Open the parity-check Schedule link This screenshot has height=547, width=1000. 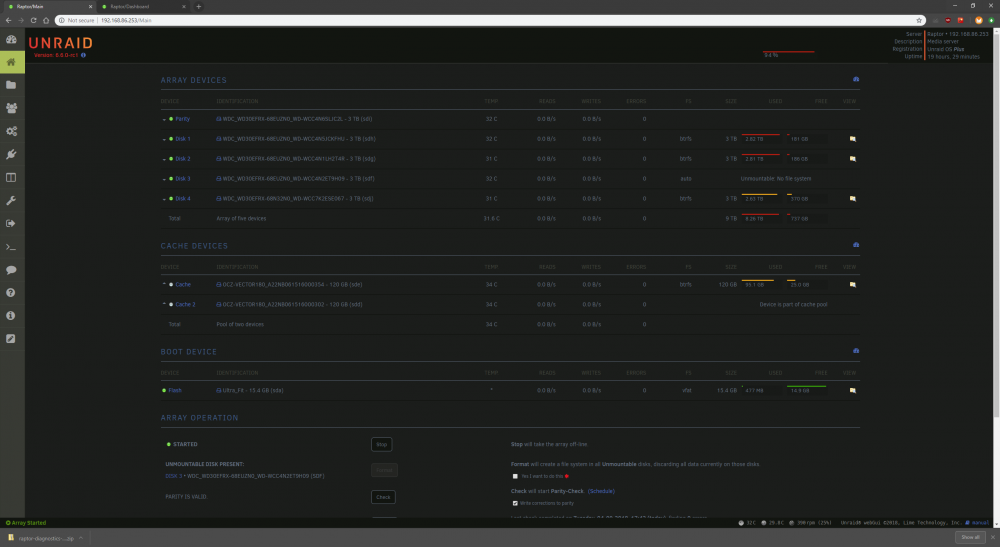tap(601, 491)
